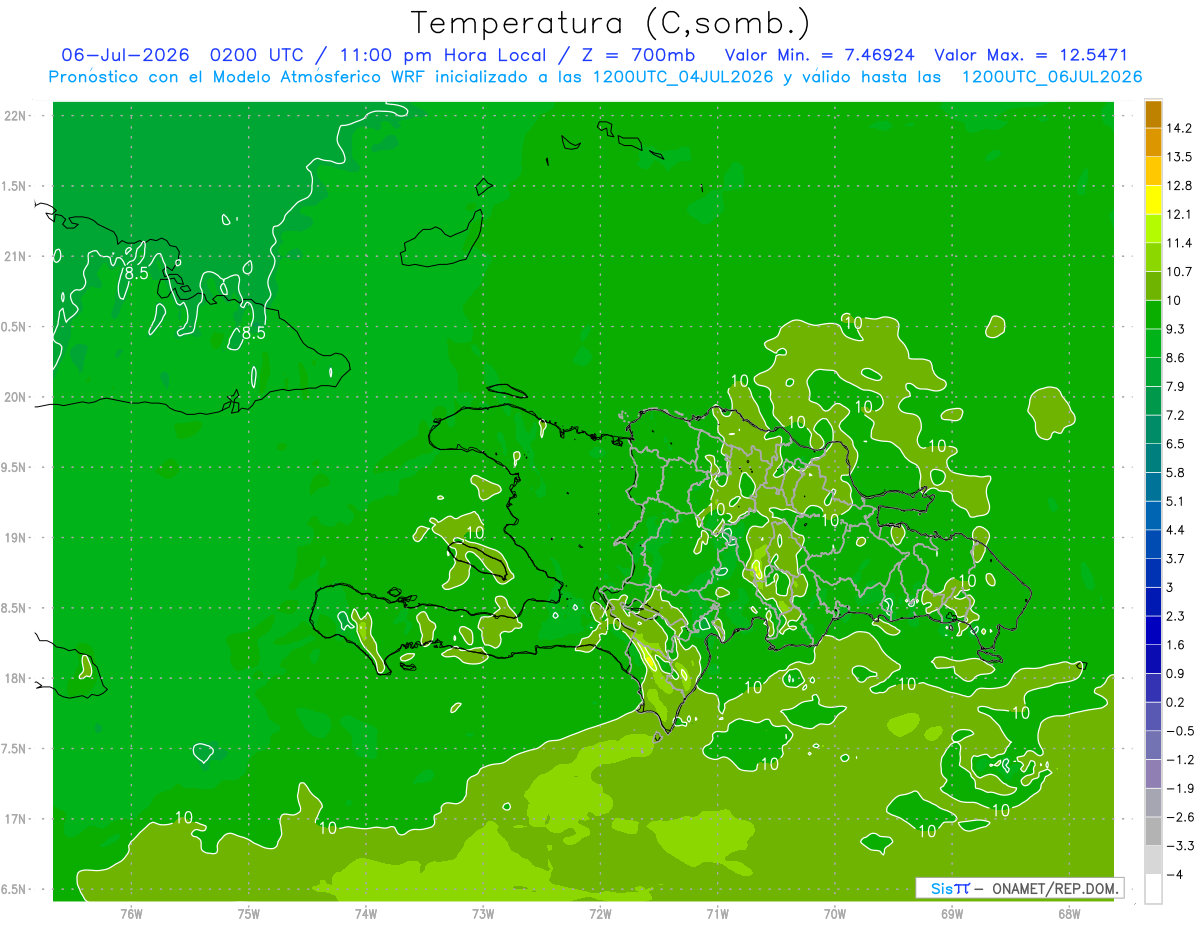Image resolution: width=1200 pixels, height=927 pixels.
Task: Click the '71W' longitude axis label
Action: pyautogui.click(x=718, y=914)
